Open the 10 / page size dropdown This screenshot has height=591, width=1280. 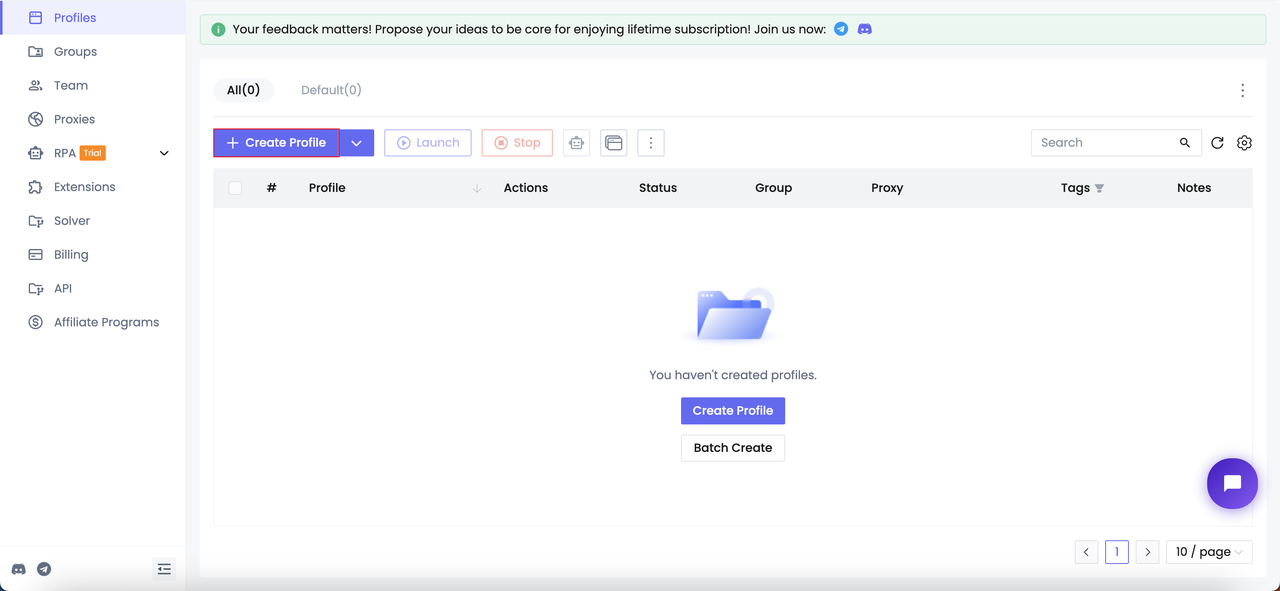click(1209, 552)
